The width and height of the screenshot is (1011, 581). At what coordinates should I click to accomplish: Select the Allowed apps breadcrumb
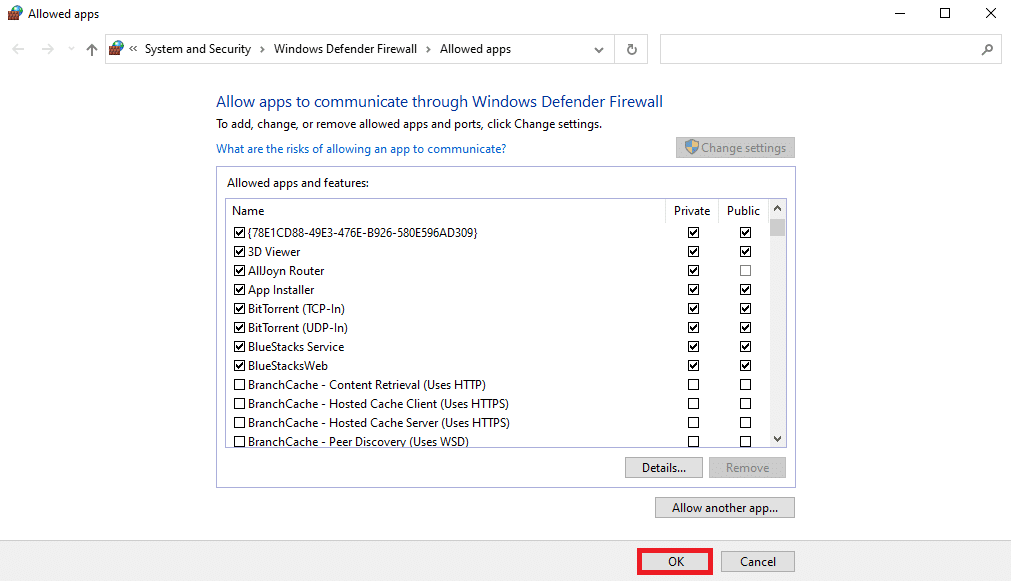click(x=475, y=49)
